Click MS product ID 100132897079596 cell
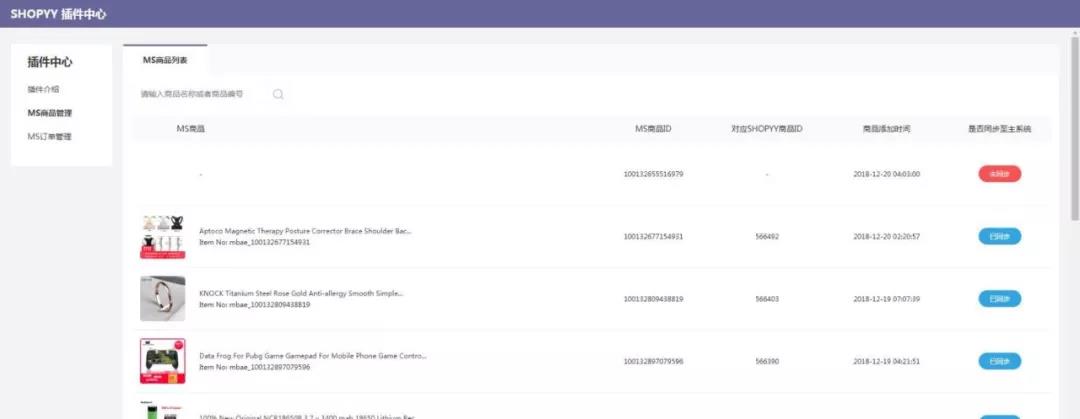1080x419 pixels. click(653, 361)
